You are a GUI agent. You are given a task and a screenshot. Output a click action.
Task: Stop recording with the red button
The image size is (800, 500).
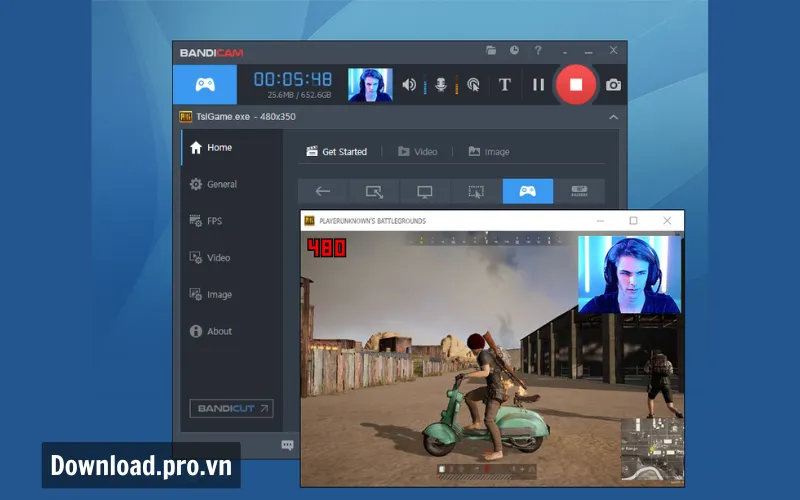pos(575,85)
